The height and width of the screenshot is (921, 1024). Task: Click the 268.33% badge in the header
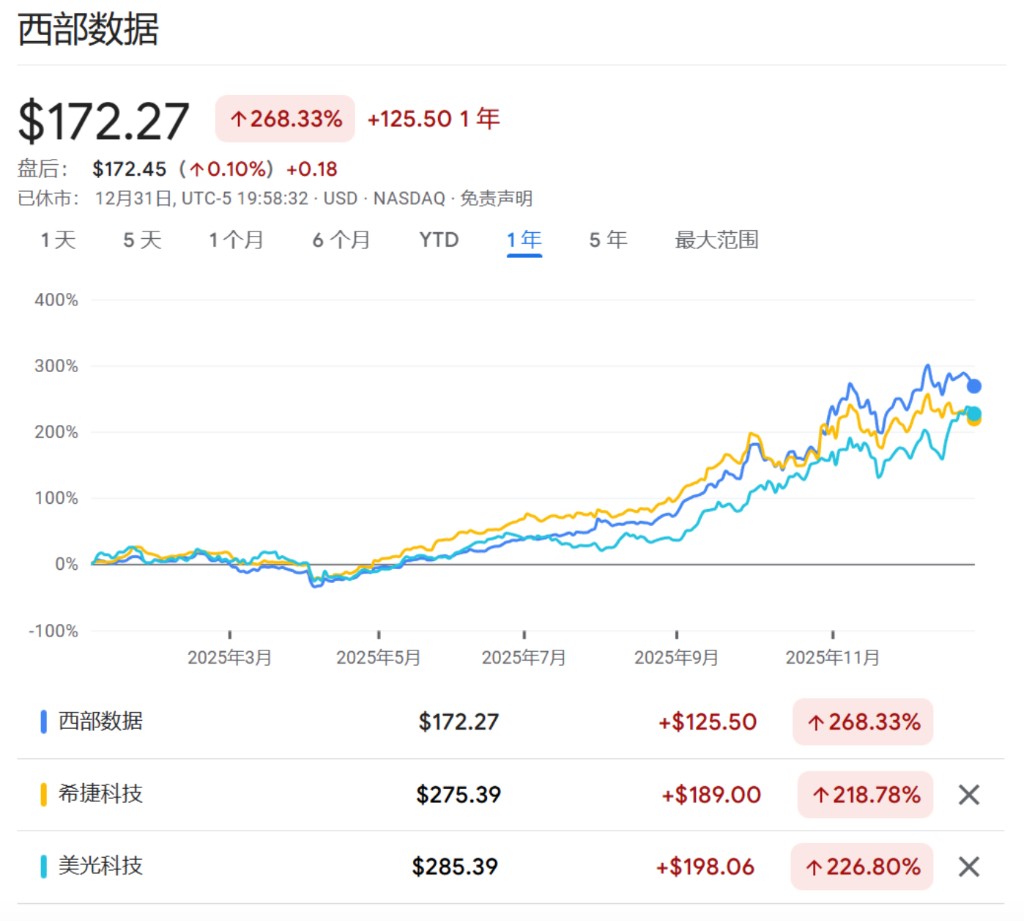[x=285, y=119]
